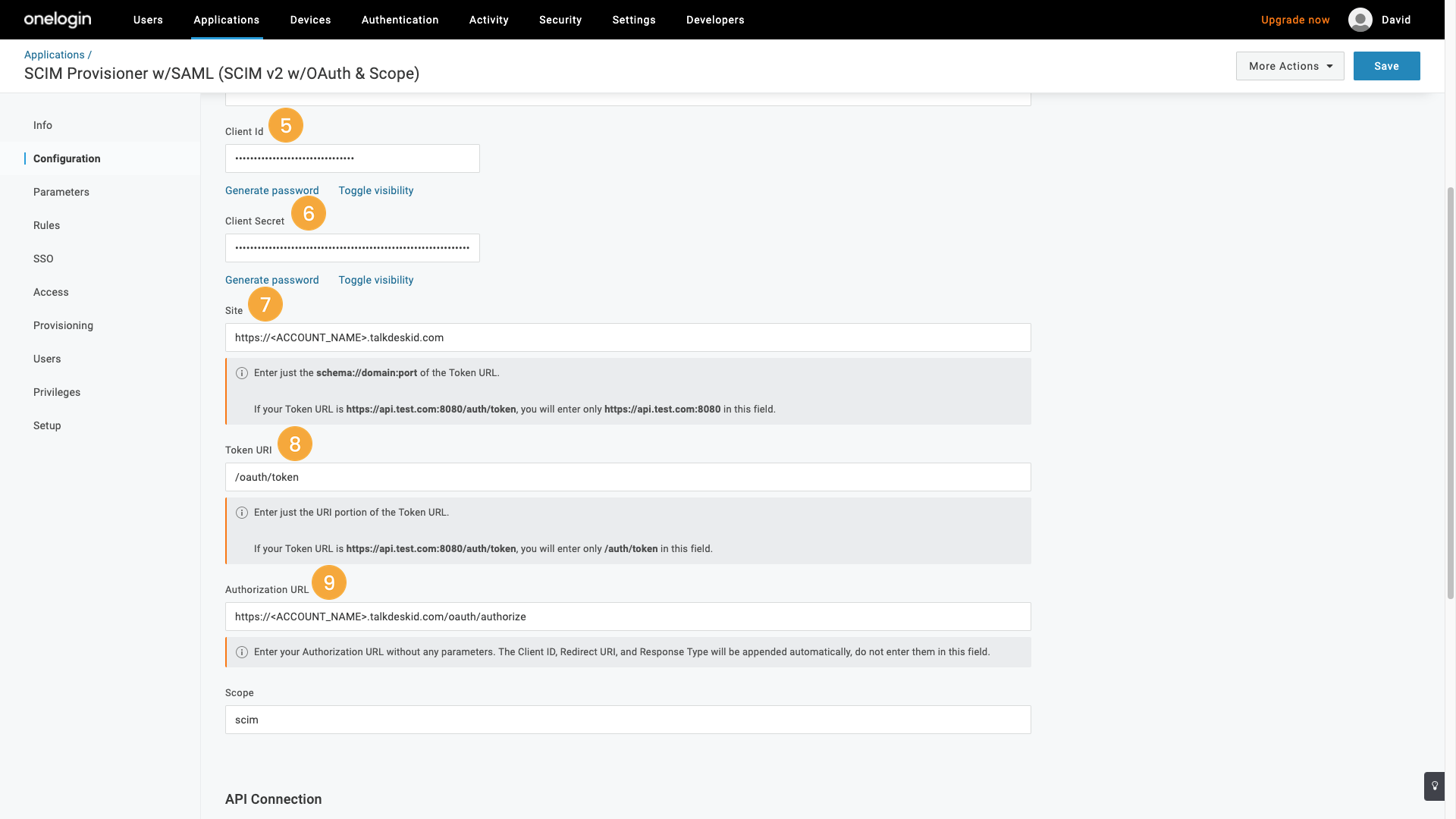
Task: Click the orange step 9 badge near Authorization URL
Action: [x=329, y=582]
